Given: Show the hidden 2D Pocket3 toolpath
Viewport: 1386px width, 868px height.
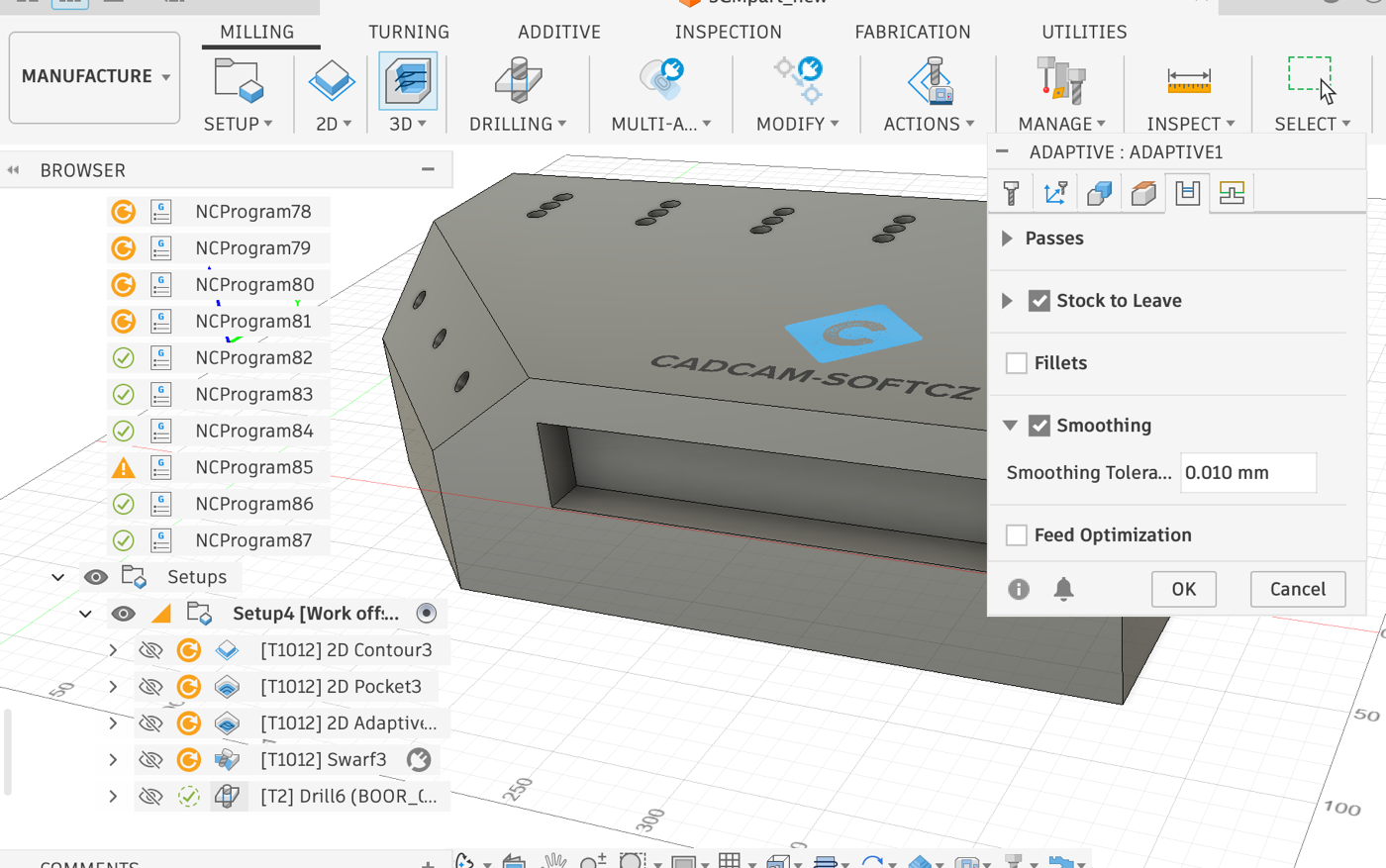Looking at the screenshot, I should [150, 687].
